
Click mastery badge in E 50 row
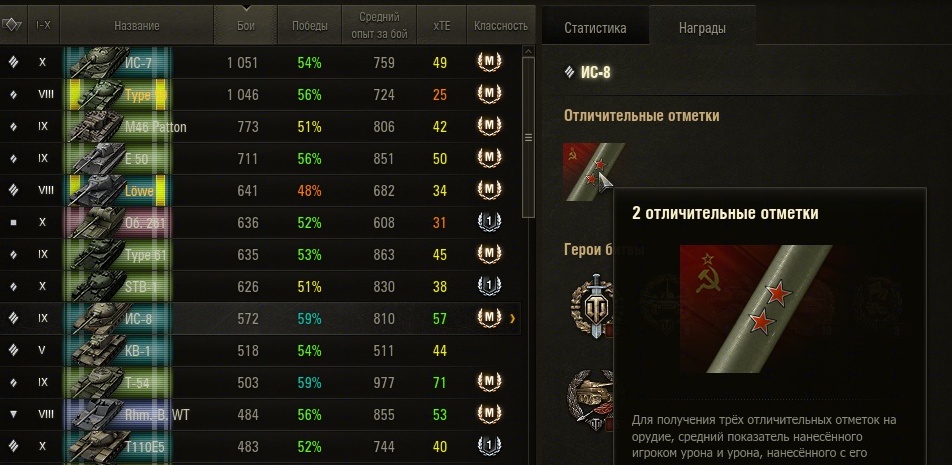[489, 158]
